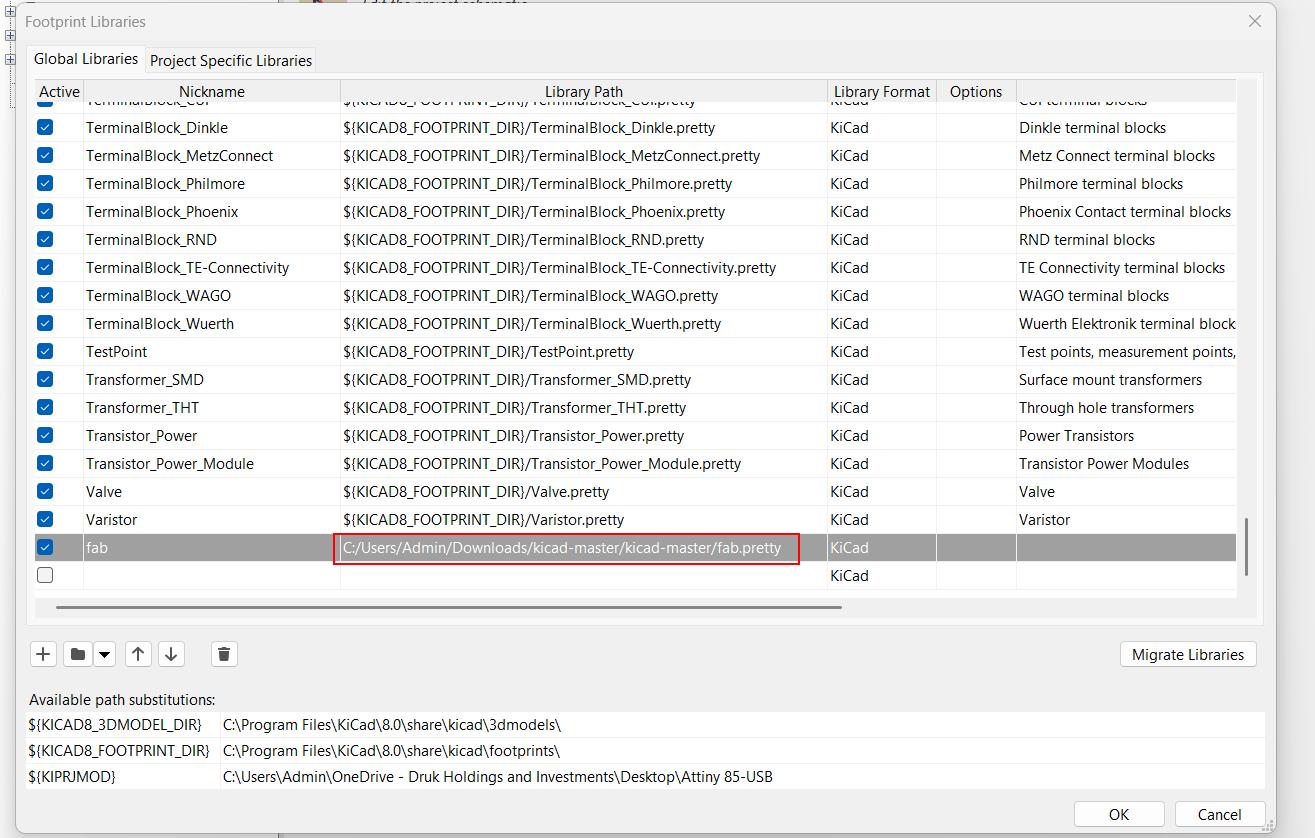
Task: Close the Footprint Libraries dialog
Action: tap(1254, 21)
